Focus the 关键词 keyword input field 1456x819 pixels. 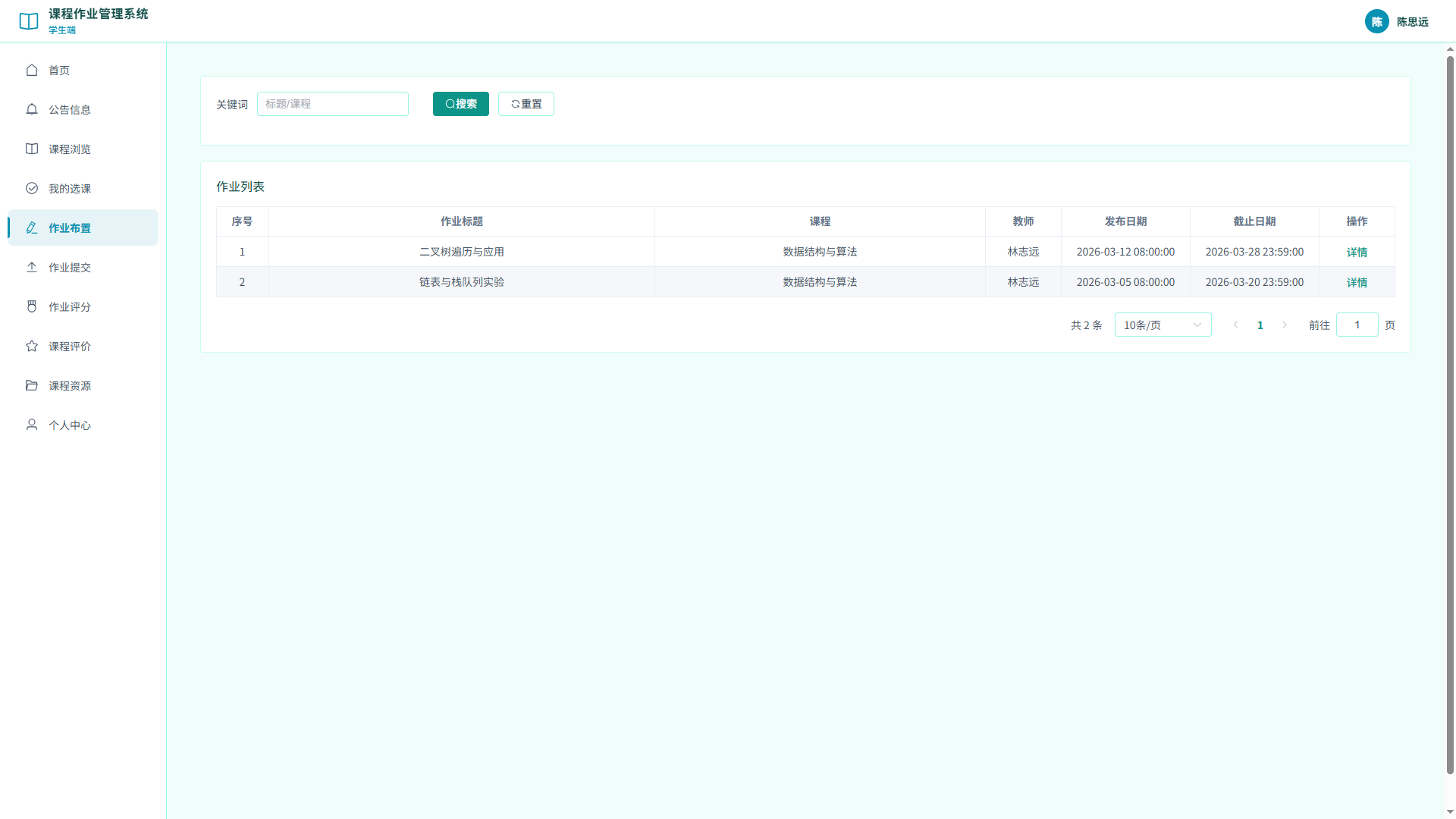coord(333,104)
